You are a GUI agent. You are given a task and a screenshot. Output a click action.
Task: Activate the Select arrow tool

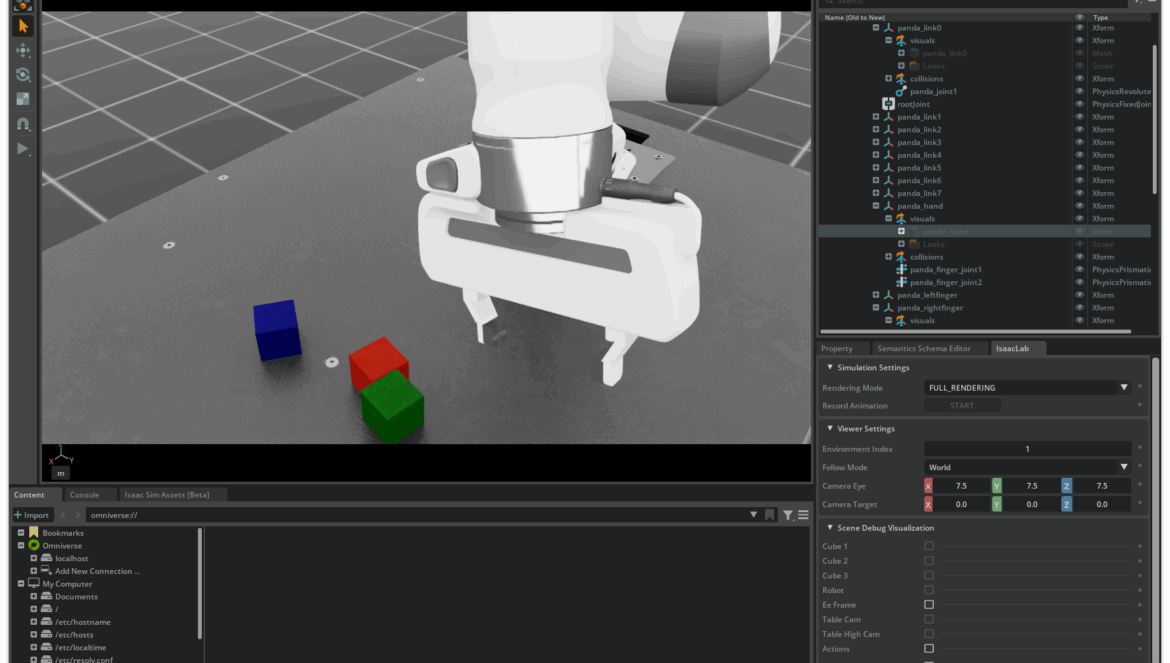coord(22,26)
